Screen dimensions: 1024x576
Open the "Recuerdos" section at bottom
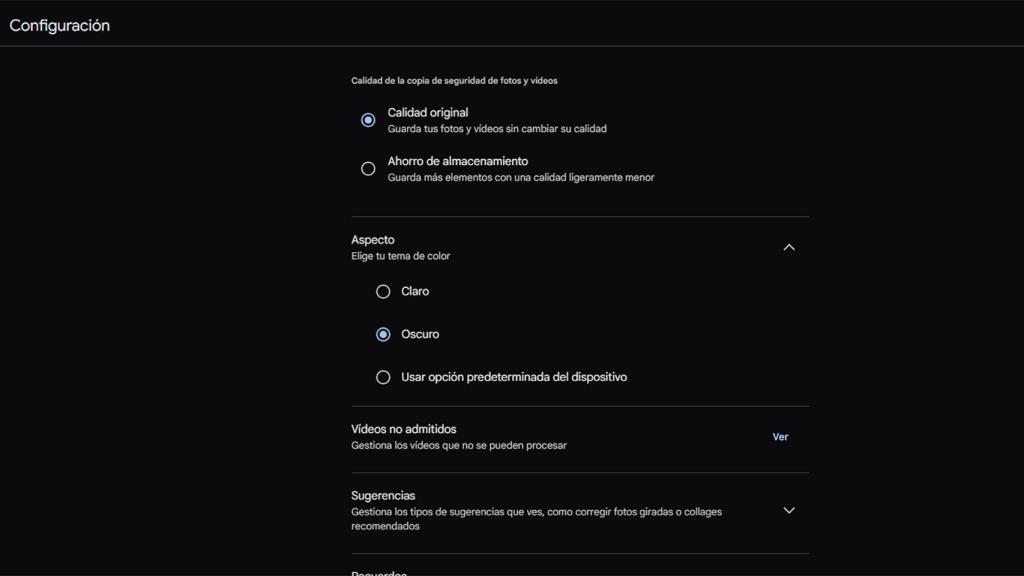coord(380,572)
